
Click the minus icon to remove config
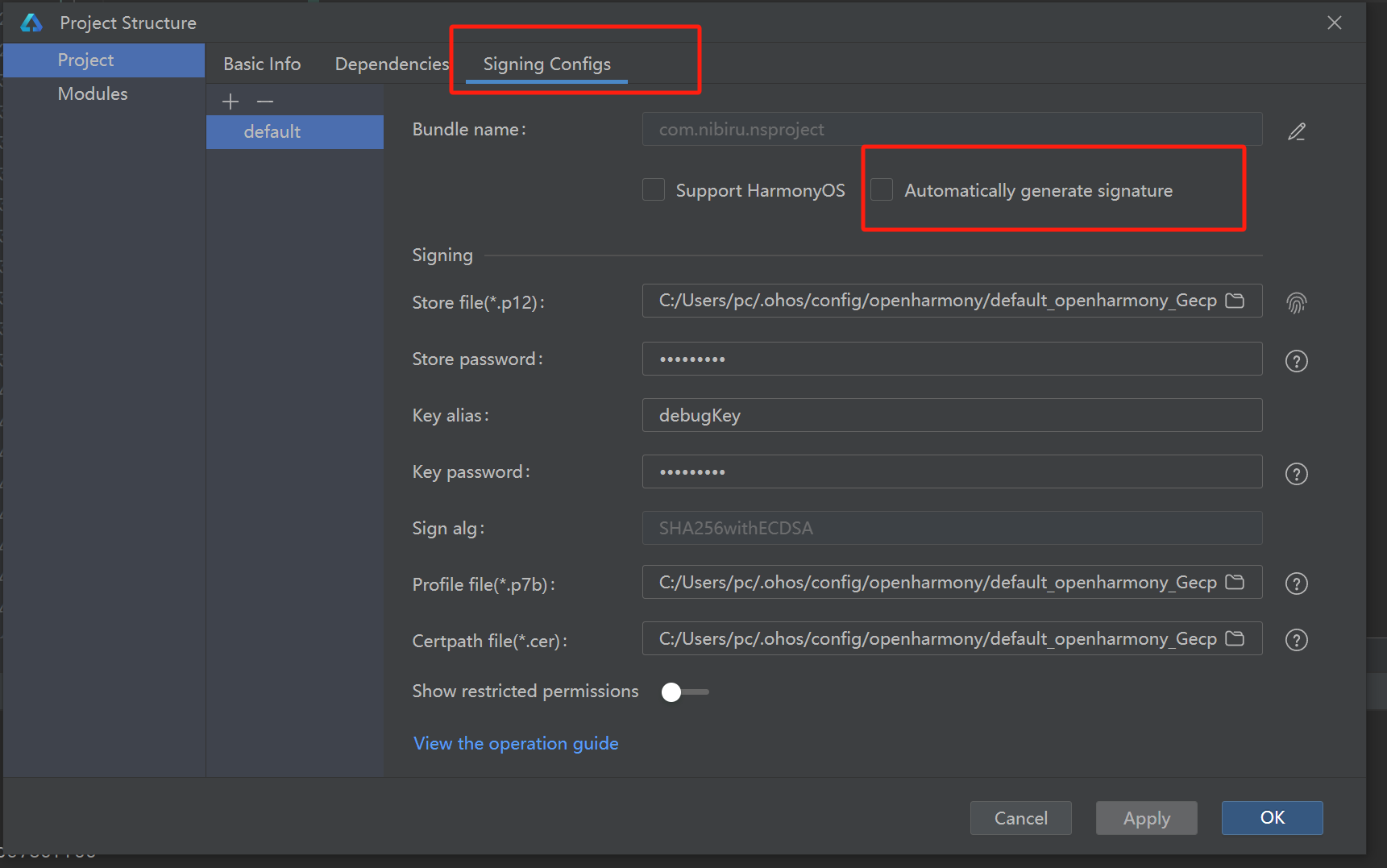click(x=265, y=102)
